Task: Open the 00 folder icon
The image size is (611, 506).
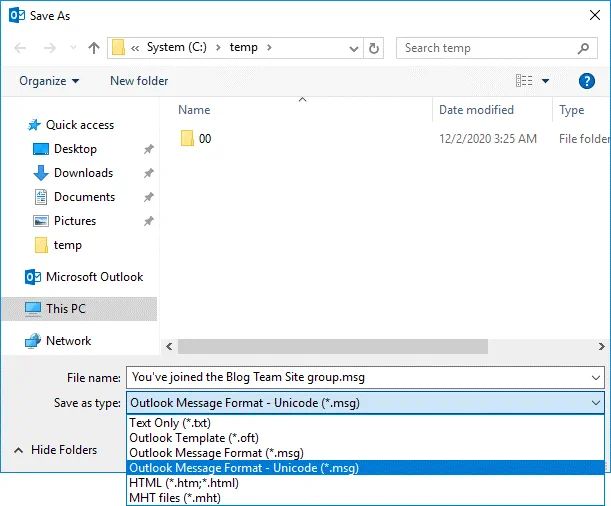Action: [x=187, y=139]
